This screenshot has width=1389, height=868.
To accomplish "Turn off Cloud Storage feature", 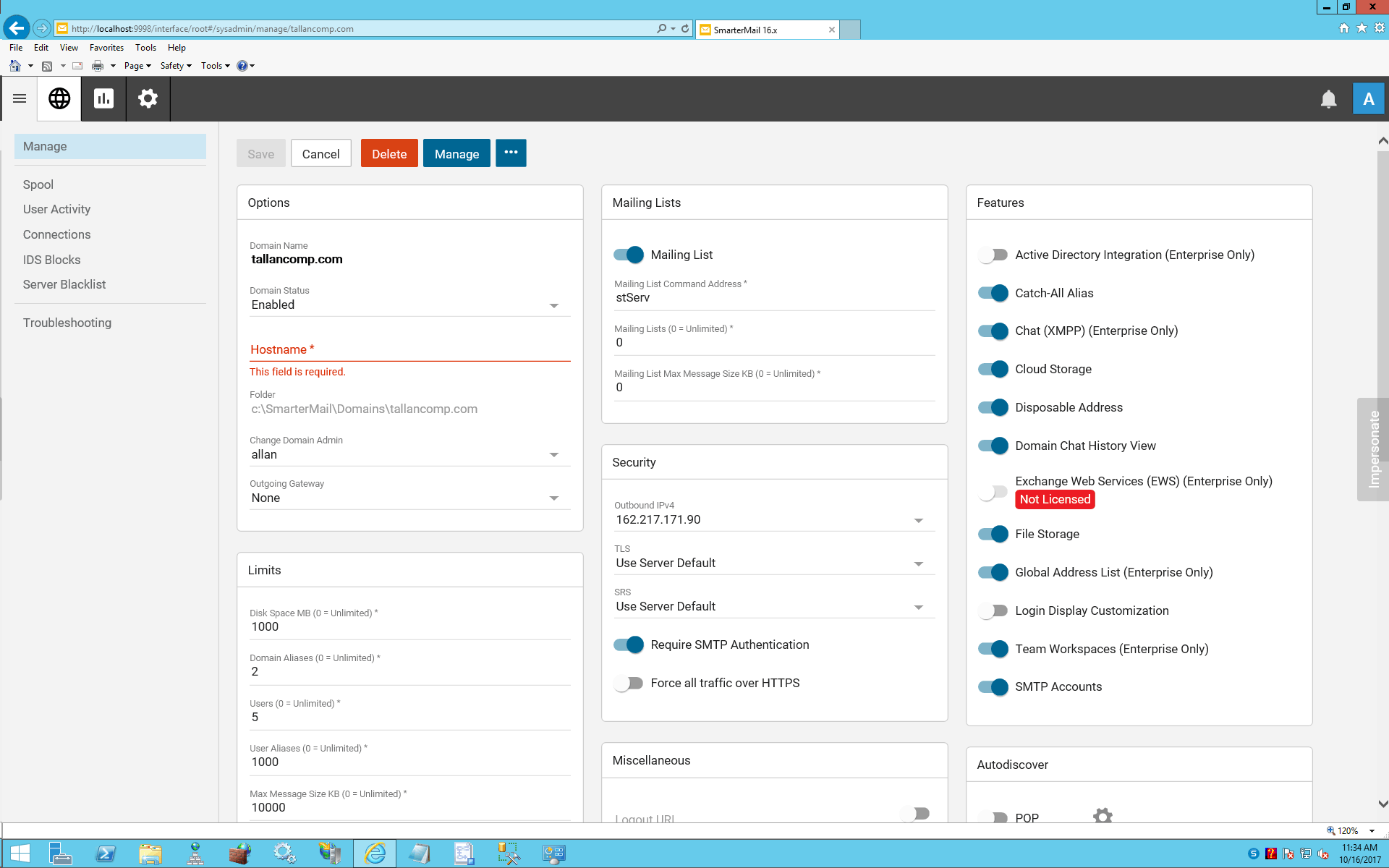I will (993, 369).
